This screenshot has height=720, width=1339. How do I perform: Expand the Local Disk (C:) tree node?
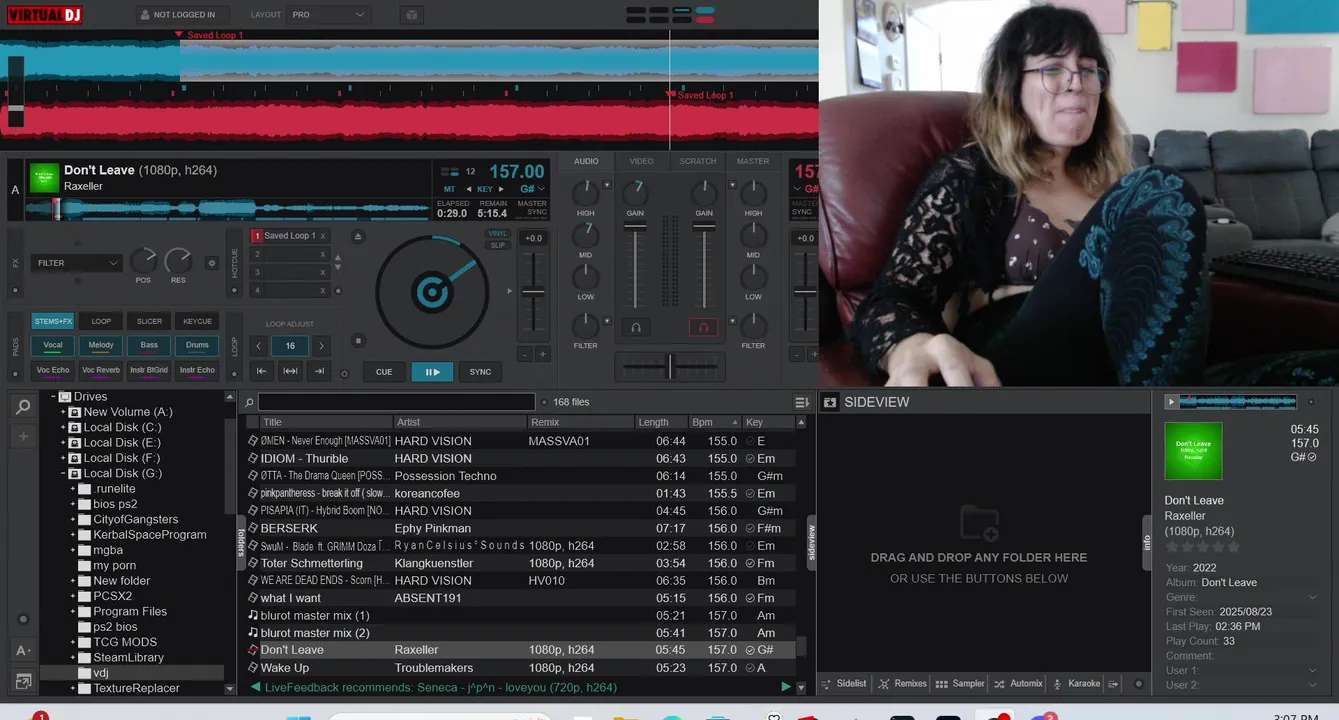point(63,427)
